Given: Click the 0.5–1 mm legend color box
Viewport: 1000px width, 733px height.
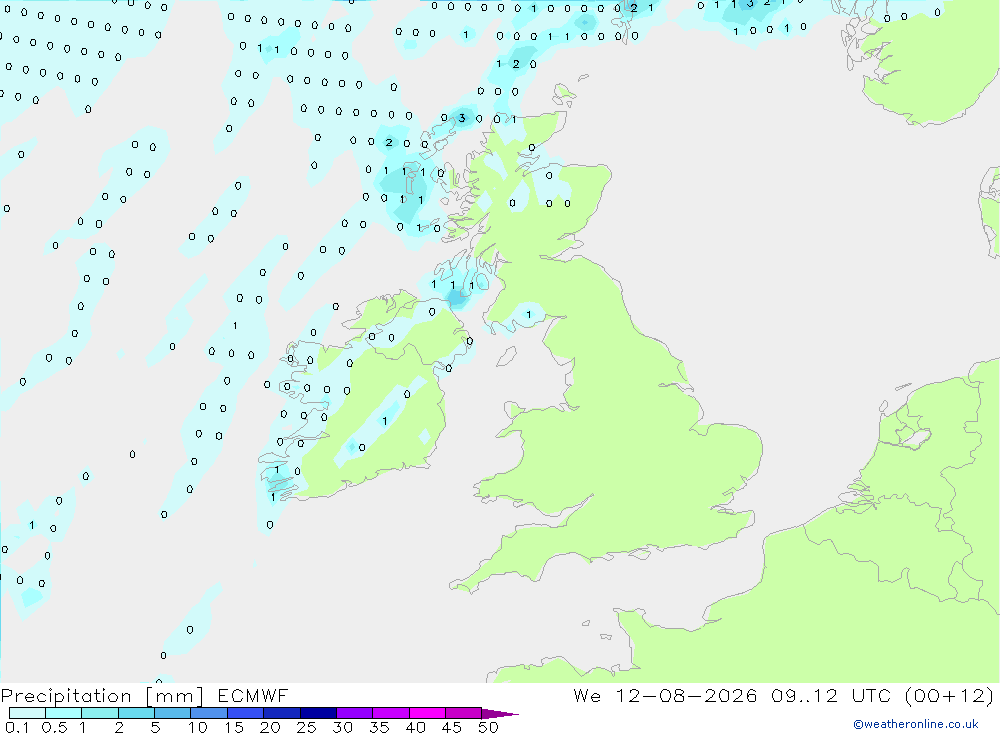Looking at the screenshot, I should coord(64,713).
